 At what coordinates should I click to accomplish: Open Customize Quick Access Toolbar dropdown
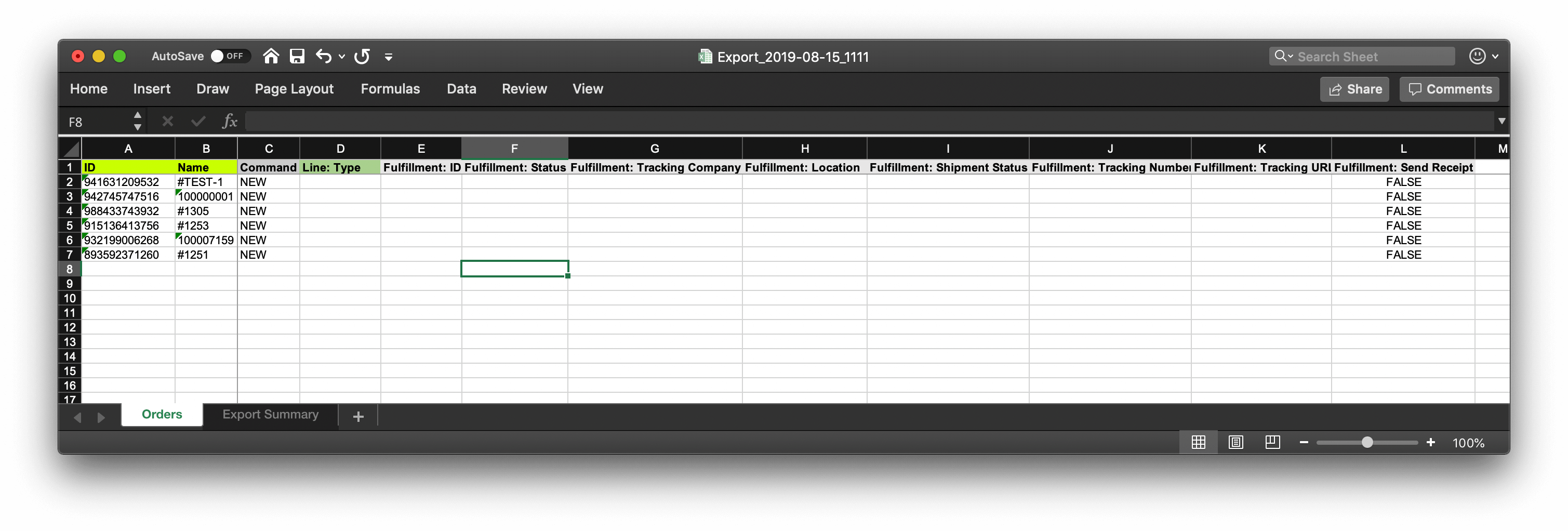[388, 57]
